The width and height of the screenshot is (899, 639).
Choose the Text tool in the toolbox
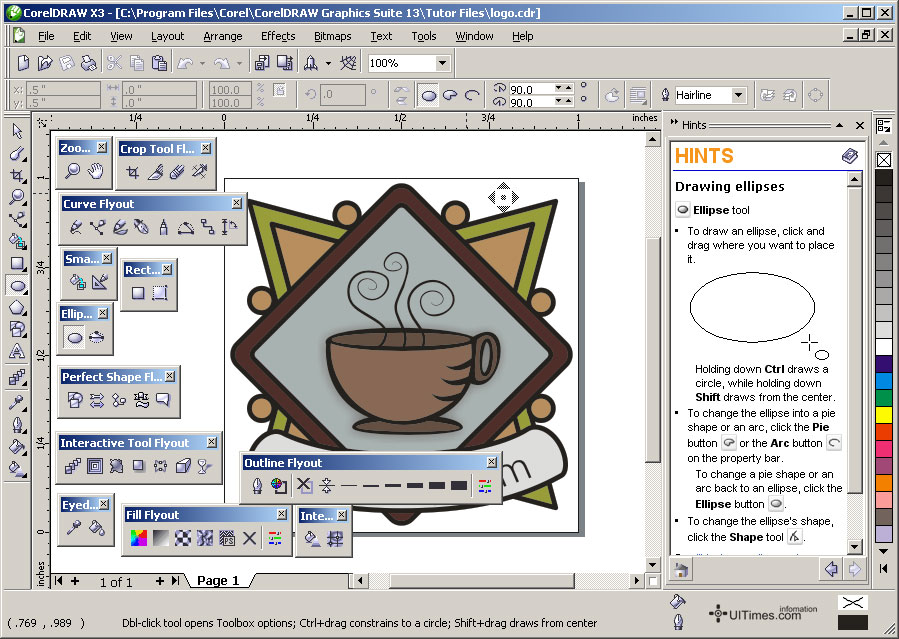point(17,351)
